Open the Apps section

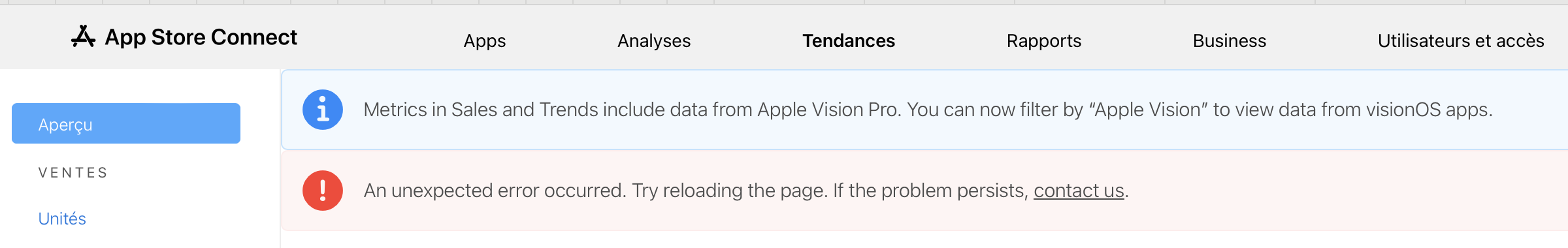coord(485,40)
